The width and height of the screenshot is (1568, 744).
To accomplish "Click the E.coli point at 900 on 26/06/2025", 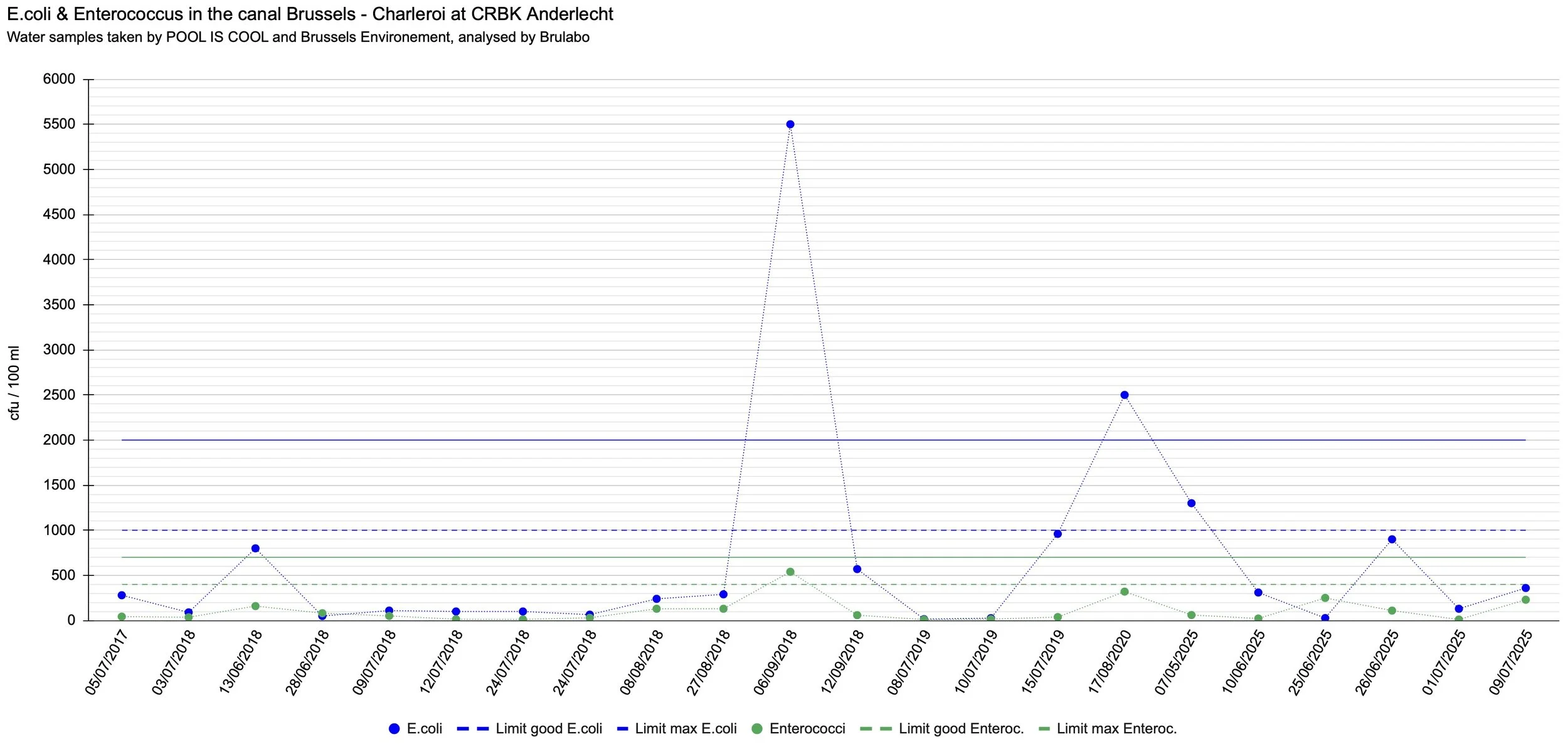I will point(1392,539).
